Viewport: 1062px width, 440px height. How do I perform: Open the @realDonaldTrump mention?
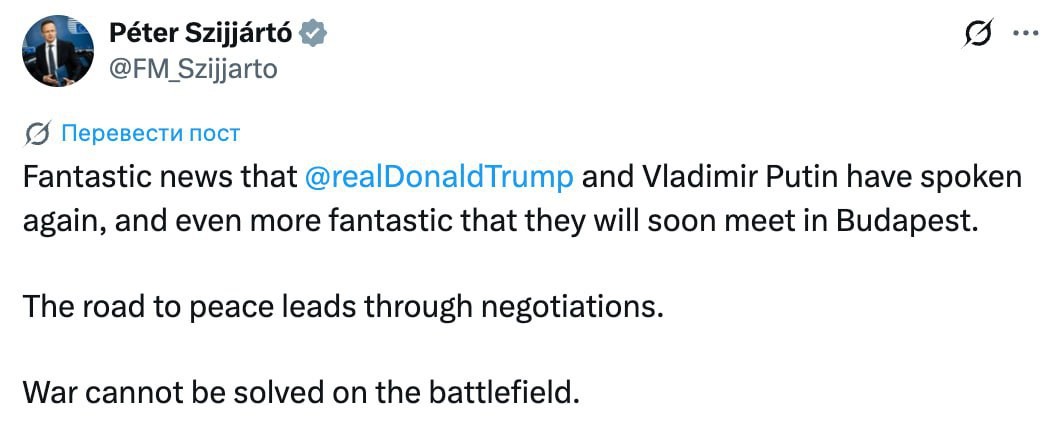coord(438,177)
